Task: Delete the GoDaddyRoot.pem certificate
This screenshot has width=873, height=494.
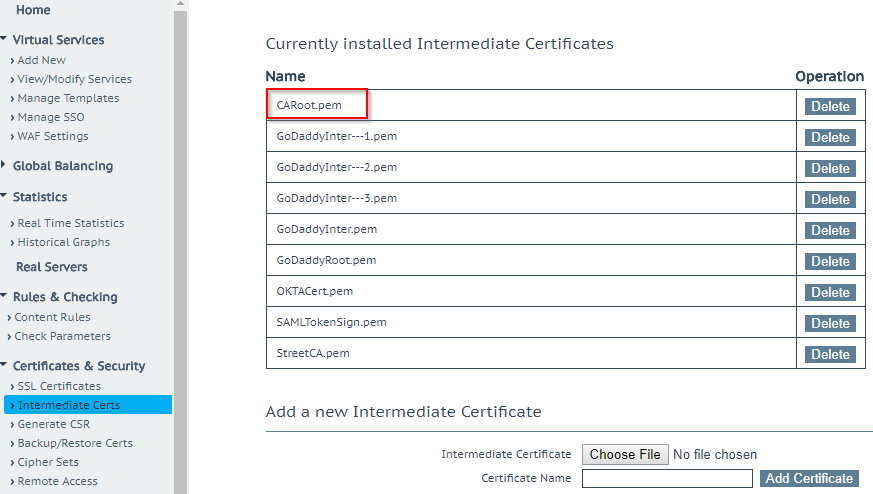Action: click(830, 261)
